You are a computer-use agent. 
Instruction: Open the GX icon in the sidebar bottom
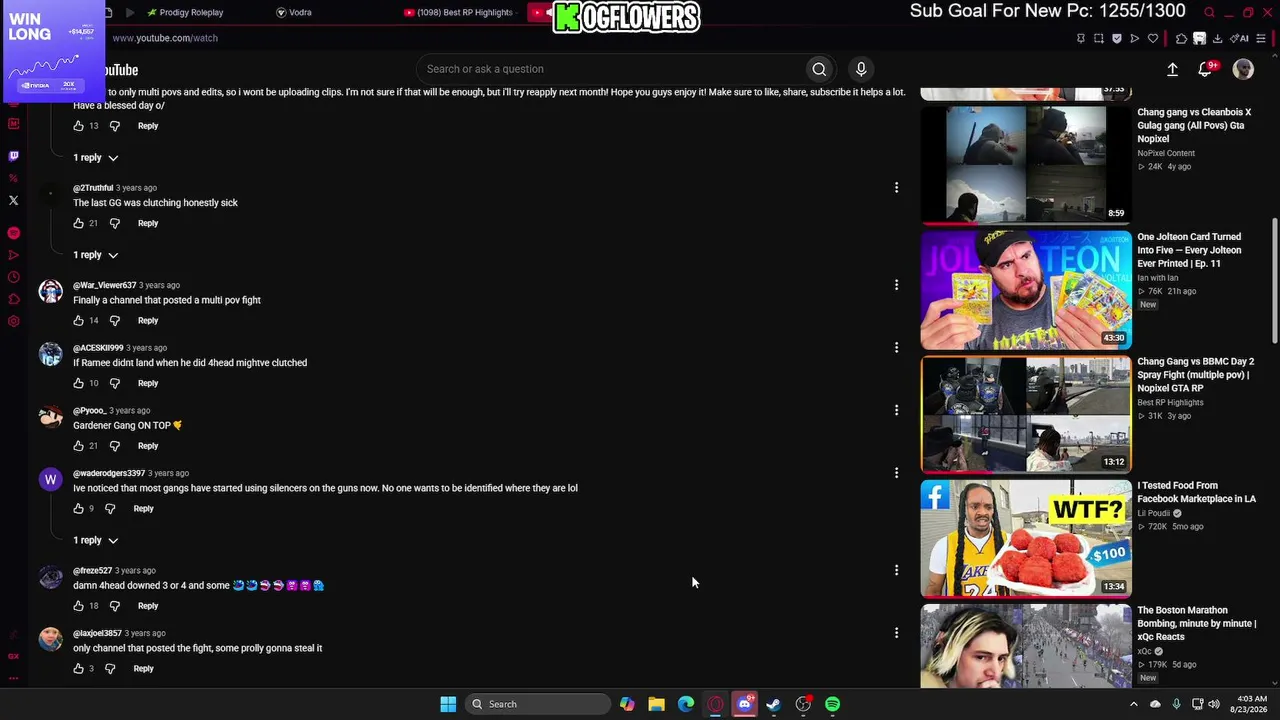(x=13, y=656)
